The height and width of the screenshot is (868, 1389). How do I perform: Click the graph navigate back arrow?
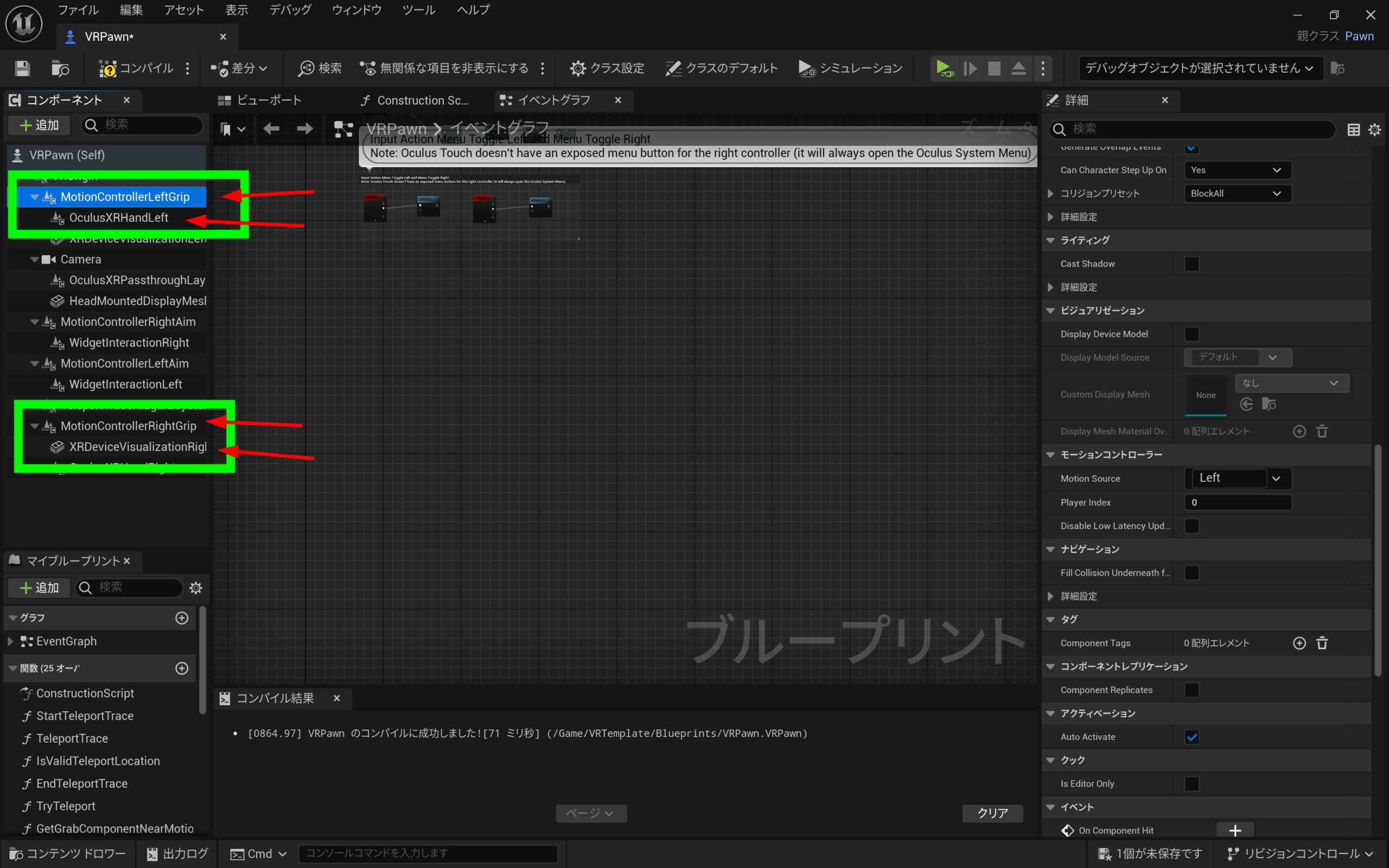coord(271,129)
